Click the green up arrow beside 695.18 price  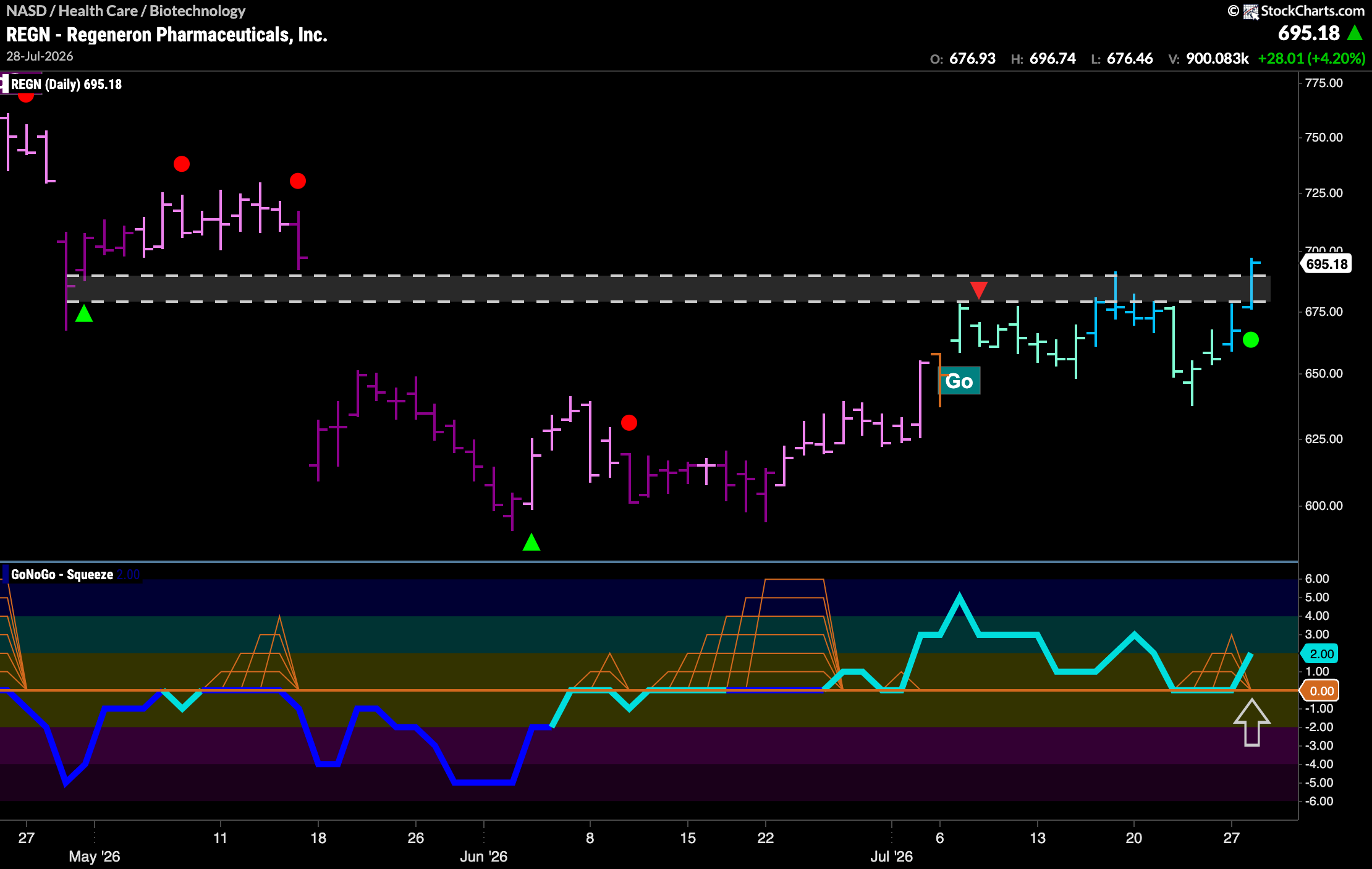coord(1355,33)
